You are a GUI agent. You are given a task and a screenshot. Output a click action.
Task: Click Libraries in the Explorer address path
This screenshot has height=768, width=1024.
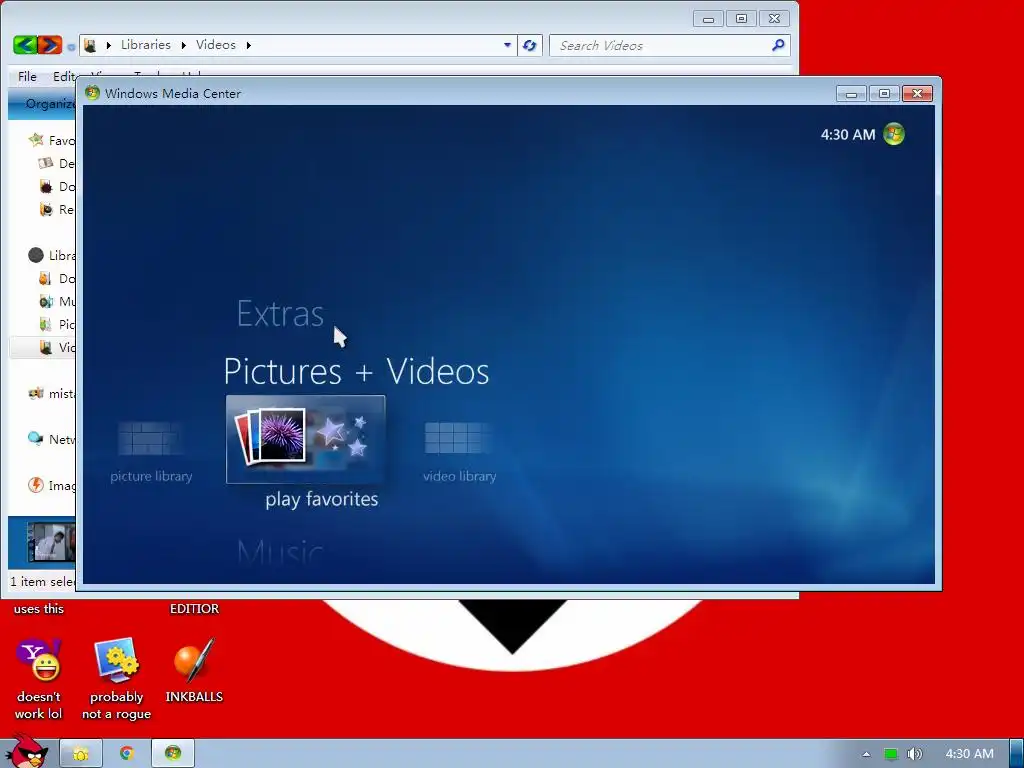click(x=146, y=44)
